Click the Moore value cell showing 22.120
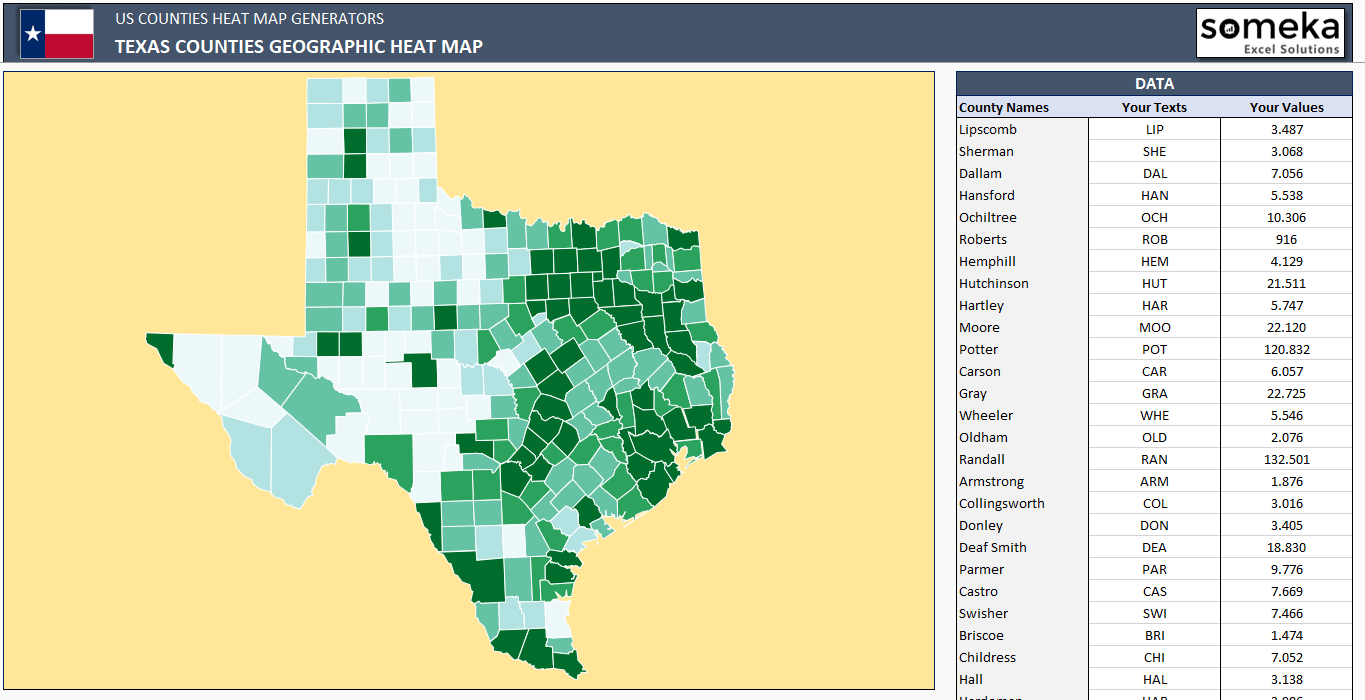This screenshot has height=700, width=1365. pyautogui.click(x=1287, y=327)
